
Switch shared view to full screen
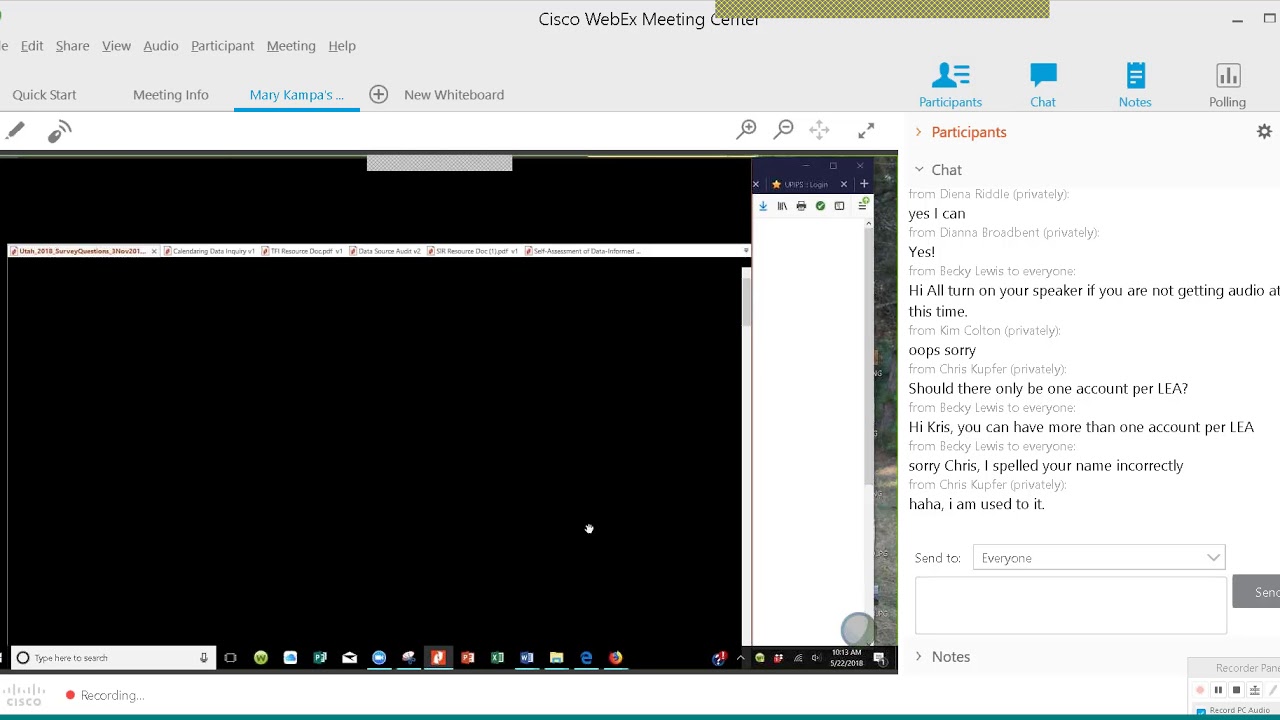click(866, 130)
